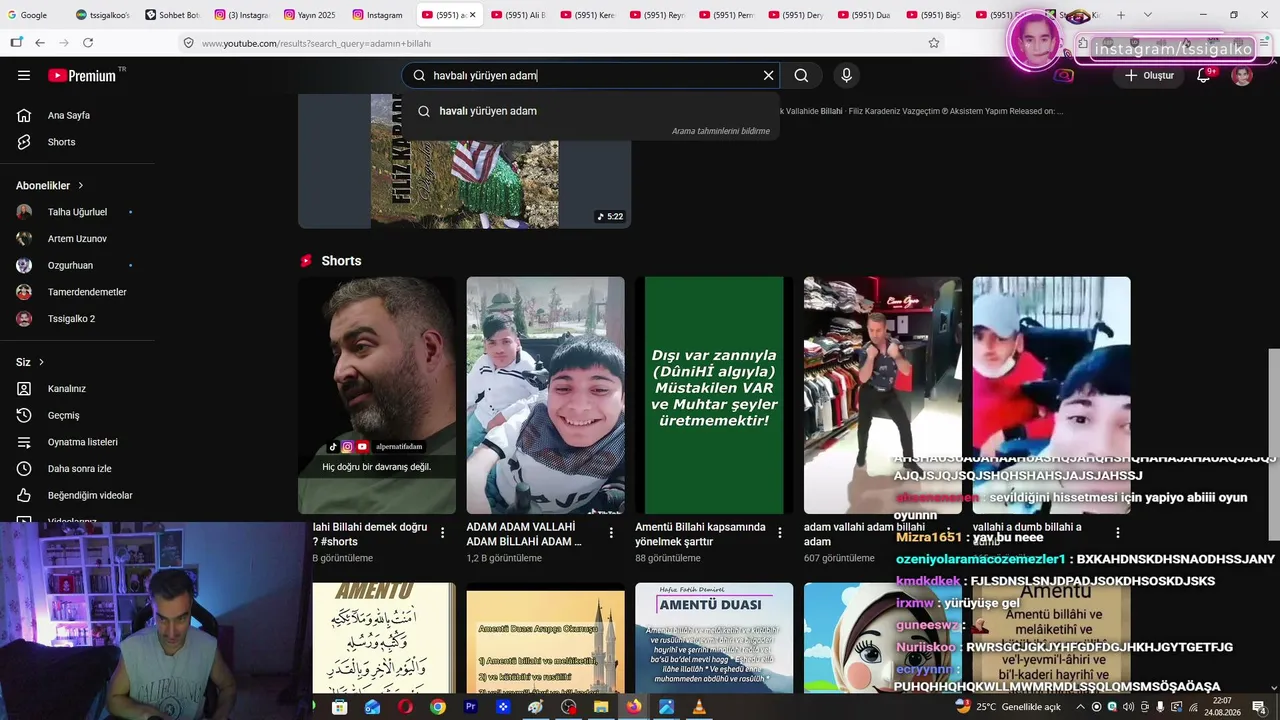Open the 'Hiç doğru bir davranış değil' Short
1280x720 pixels.
coord(377,395)
